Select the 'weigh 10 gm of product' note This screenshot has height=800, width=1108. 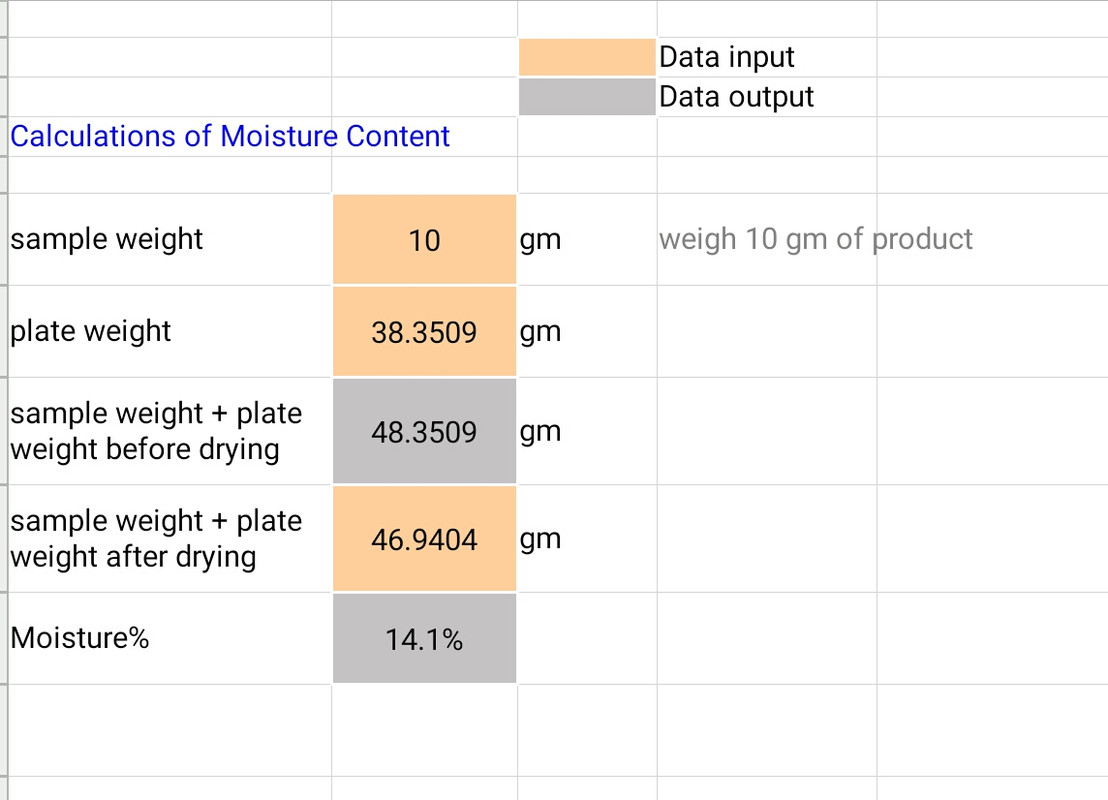pos(815,239)
